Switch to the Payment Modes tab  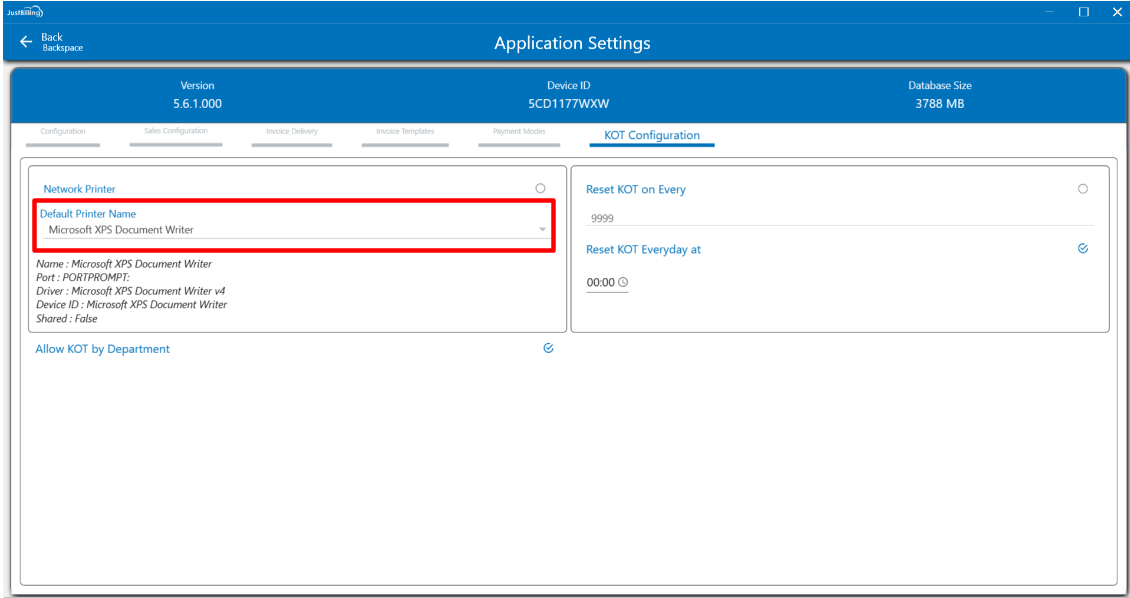[x=519, y=132]
